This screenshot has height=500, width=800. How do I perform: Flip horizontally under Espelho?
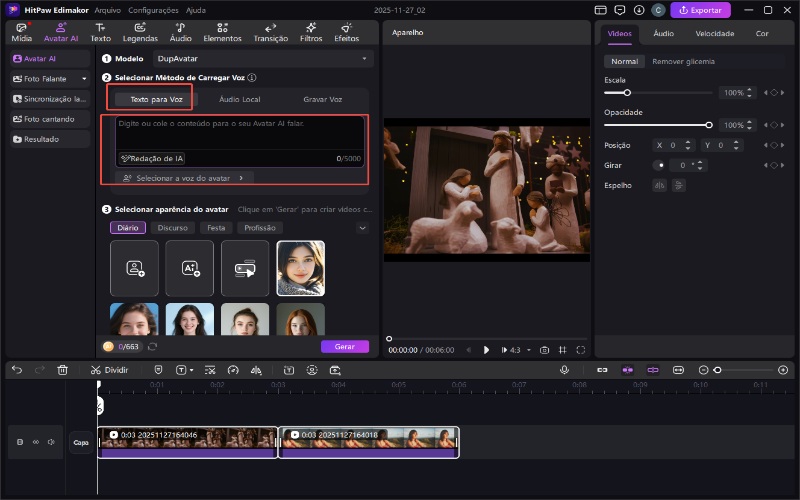click(659, 185)
